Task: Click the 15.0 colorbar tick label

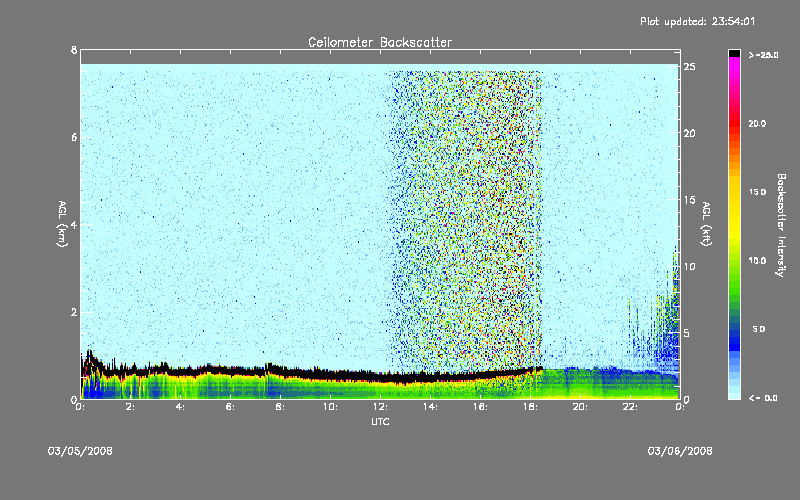Action: click(757, 192)
